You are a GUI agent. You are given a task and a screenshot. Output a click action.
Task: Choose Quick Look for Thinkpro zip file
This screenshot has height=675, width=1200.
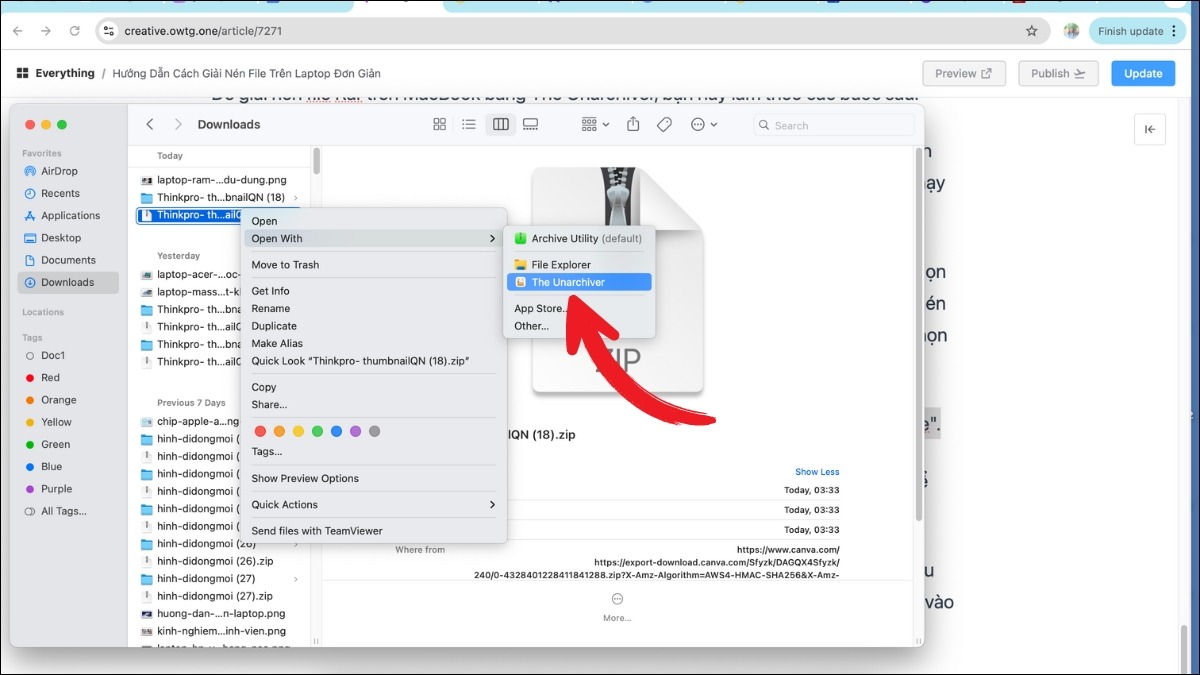[x=374, y=361]
